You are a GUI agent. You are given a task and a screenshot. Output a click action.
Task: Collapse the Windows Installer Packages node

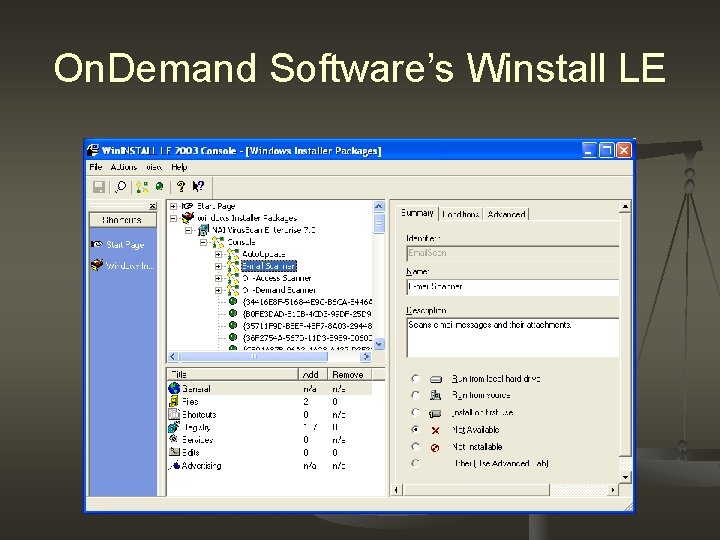[173, 218]
